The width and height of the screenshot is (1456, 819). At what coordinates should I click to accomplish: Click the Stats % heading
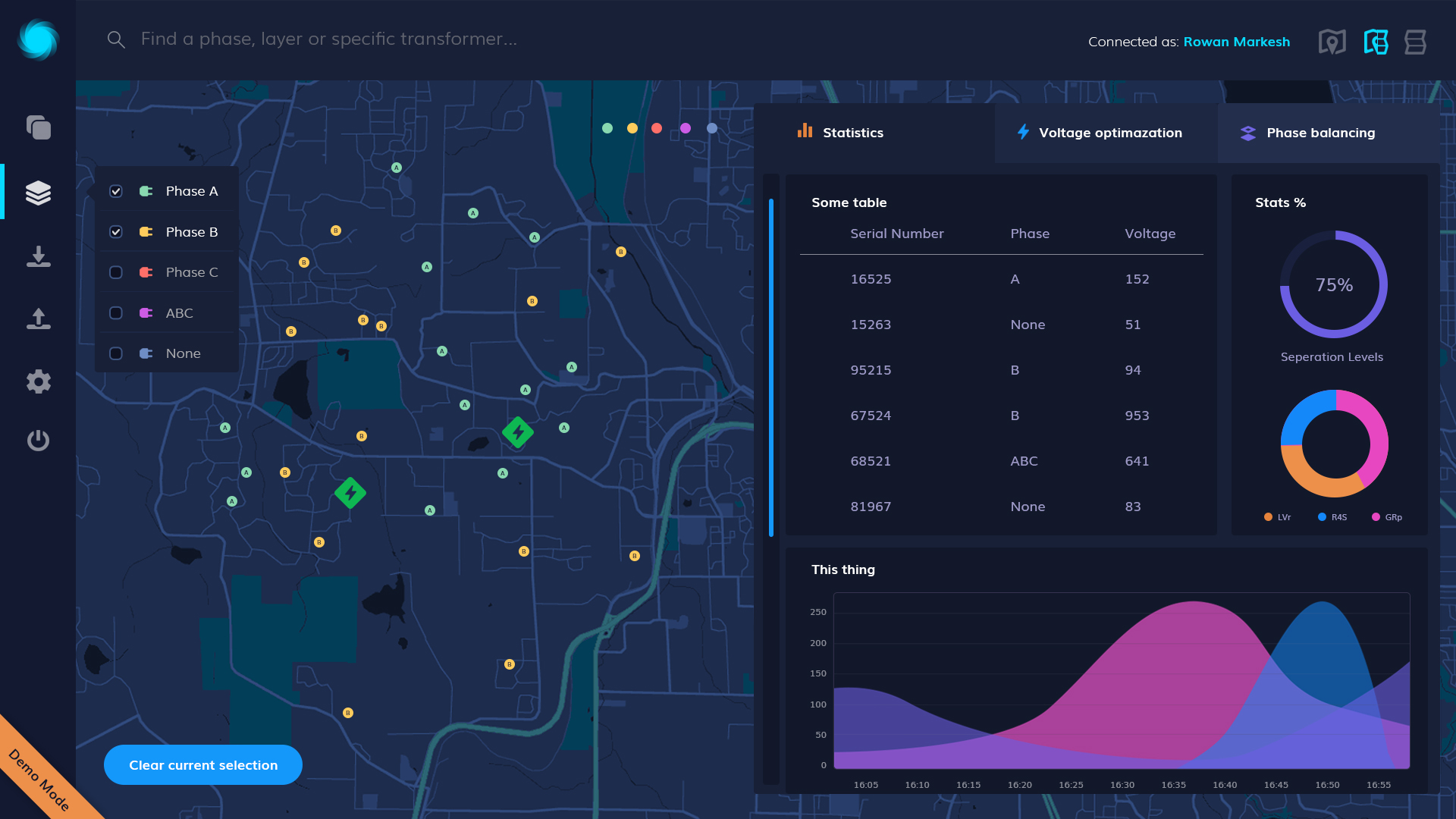1280,202
